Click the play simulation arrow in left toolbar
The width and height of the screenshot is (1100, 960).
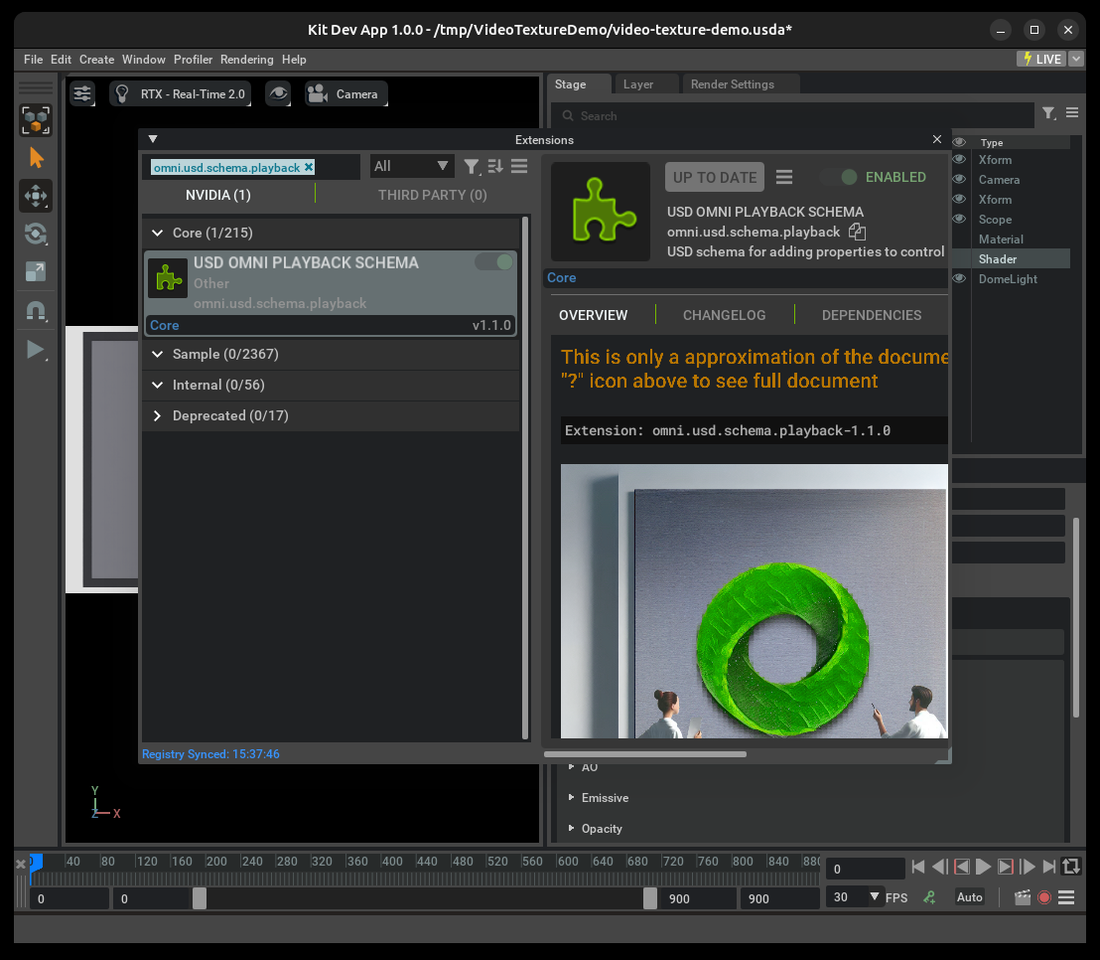tap(34, 349)
